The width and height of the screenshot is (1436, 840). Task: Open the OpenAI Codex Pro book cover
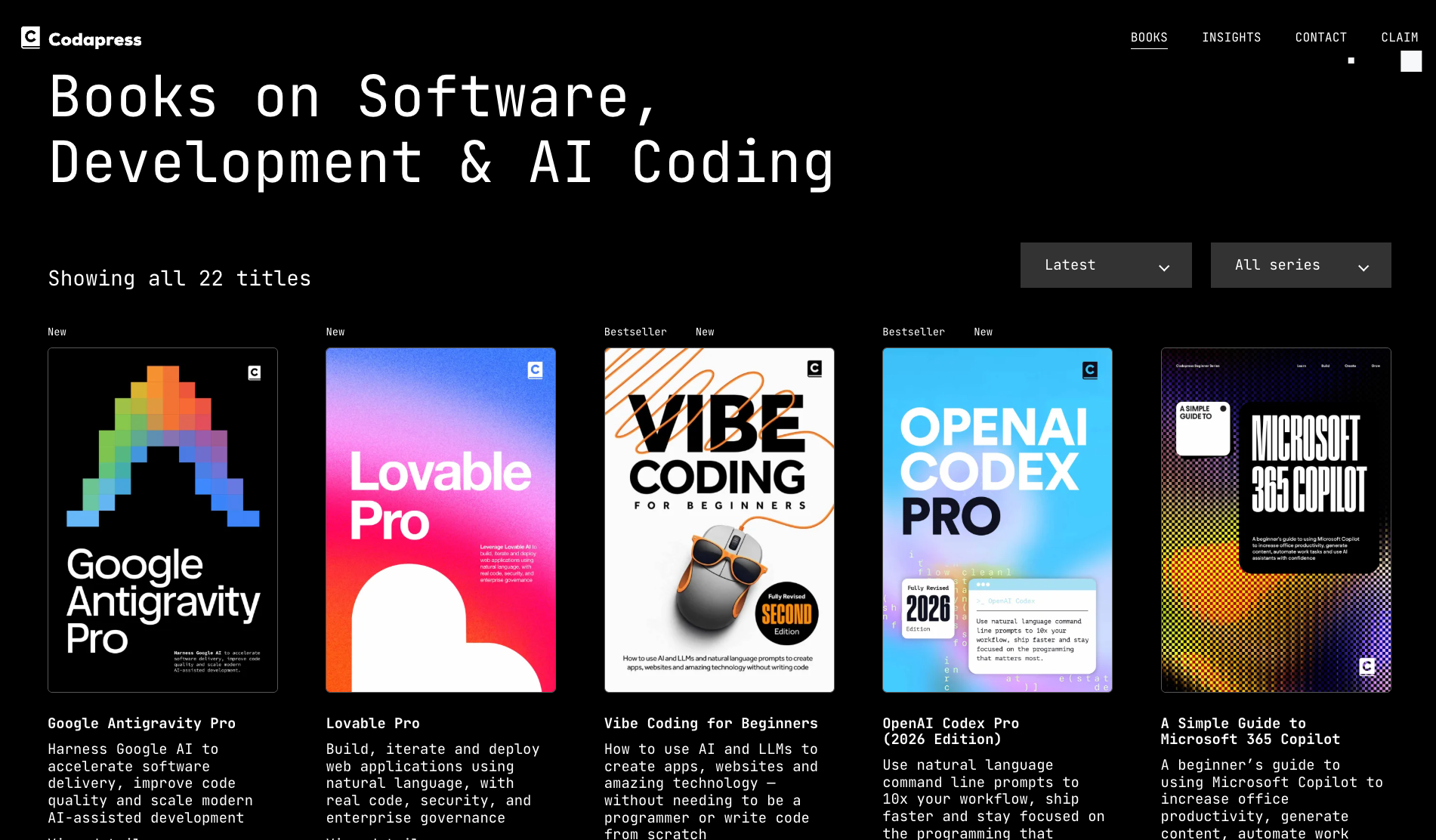(997, 520)
